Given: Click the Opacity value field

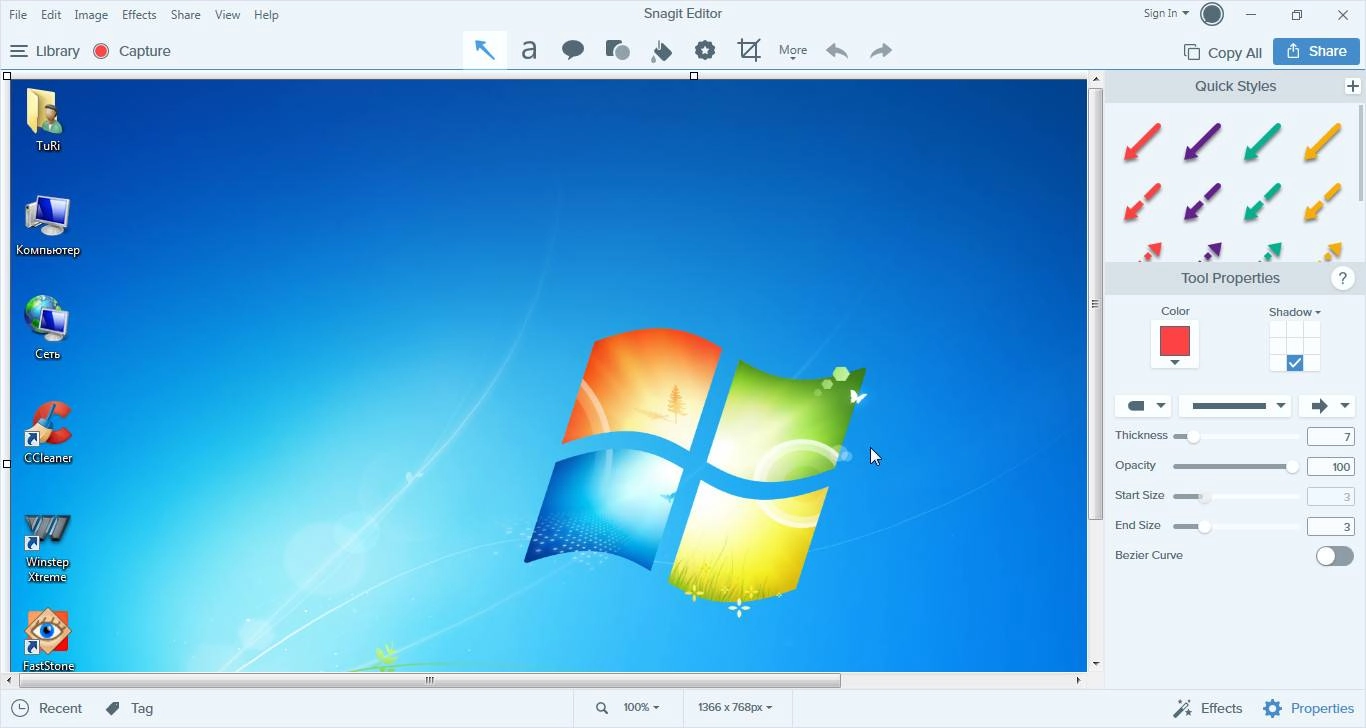Looking at the screenshot, I should (1331, 467).
